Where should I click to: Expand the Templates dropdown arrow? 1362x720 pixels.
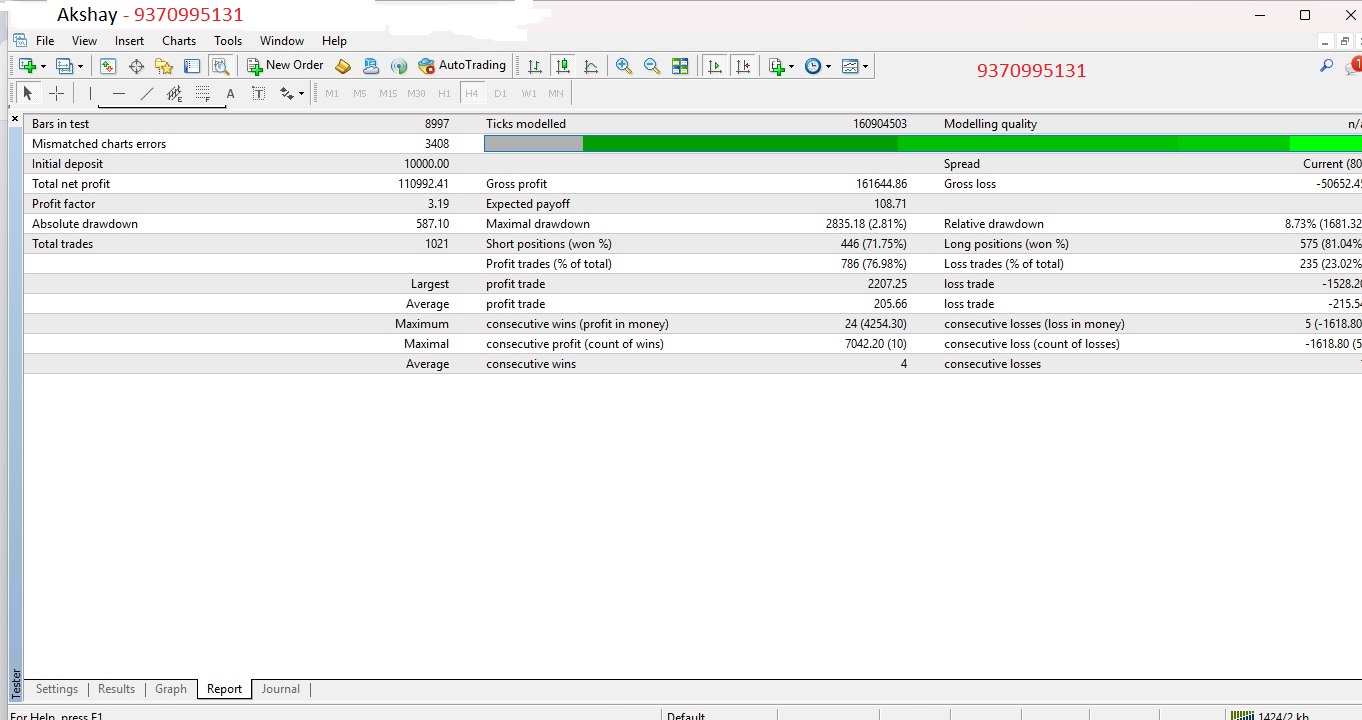[866, 67]
